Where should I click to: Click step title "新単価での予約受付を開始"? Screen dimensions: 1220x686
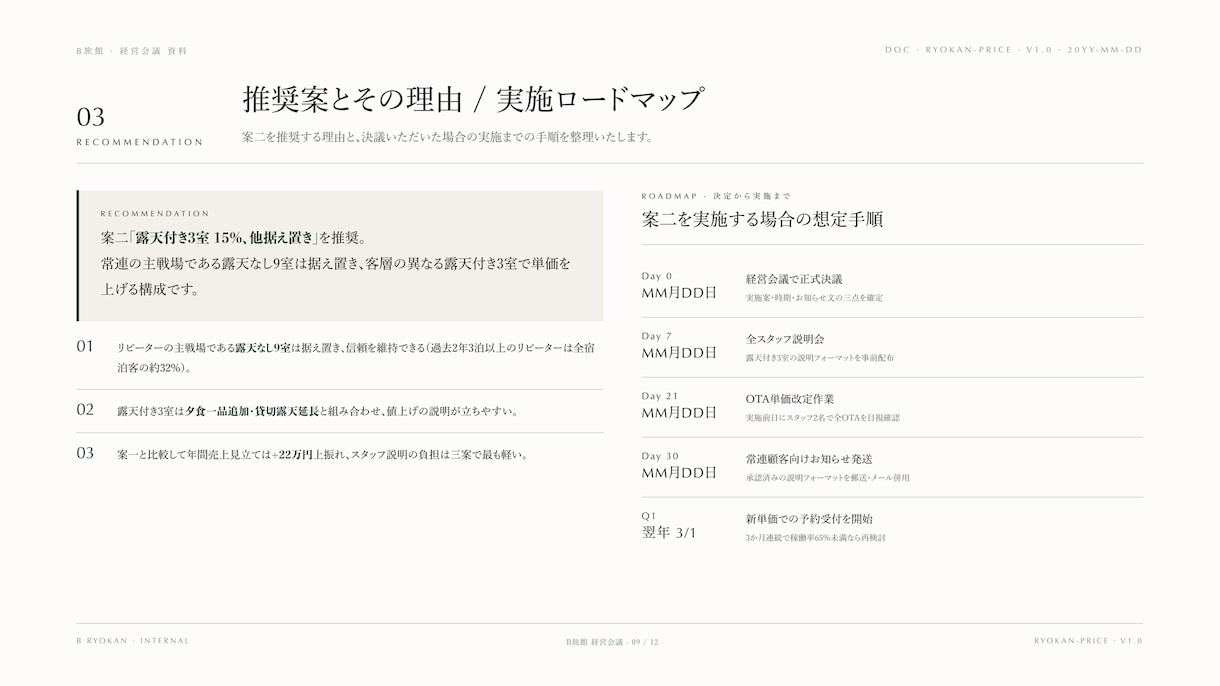point(809,519)
